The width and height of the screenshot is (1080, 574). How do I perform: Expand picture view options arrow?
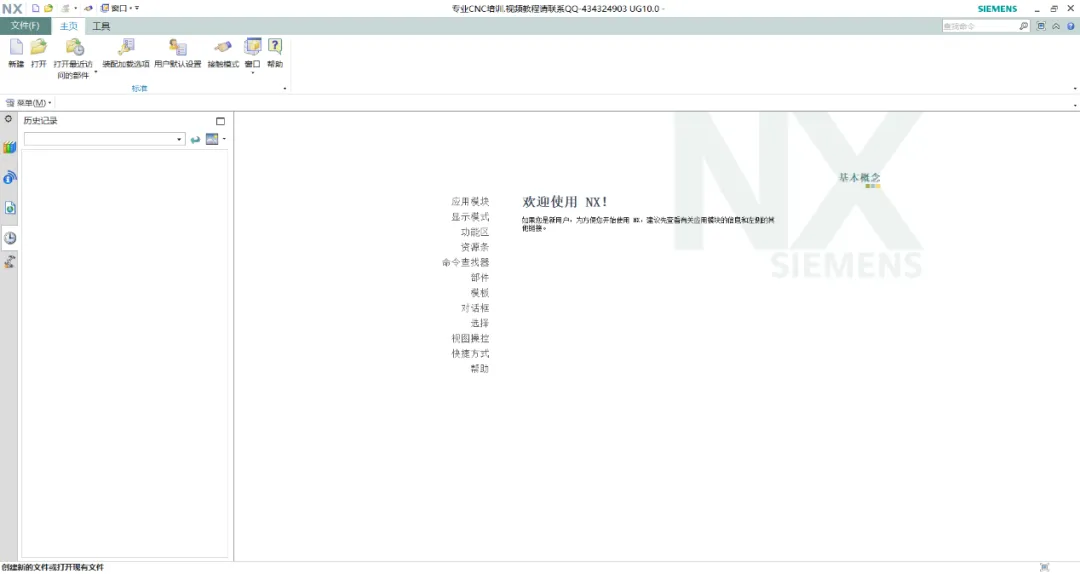225,139
